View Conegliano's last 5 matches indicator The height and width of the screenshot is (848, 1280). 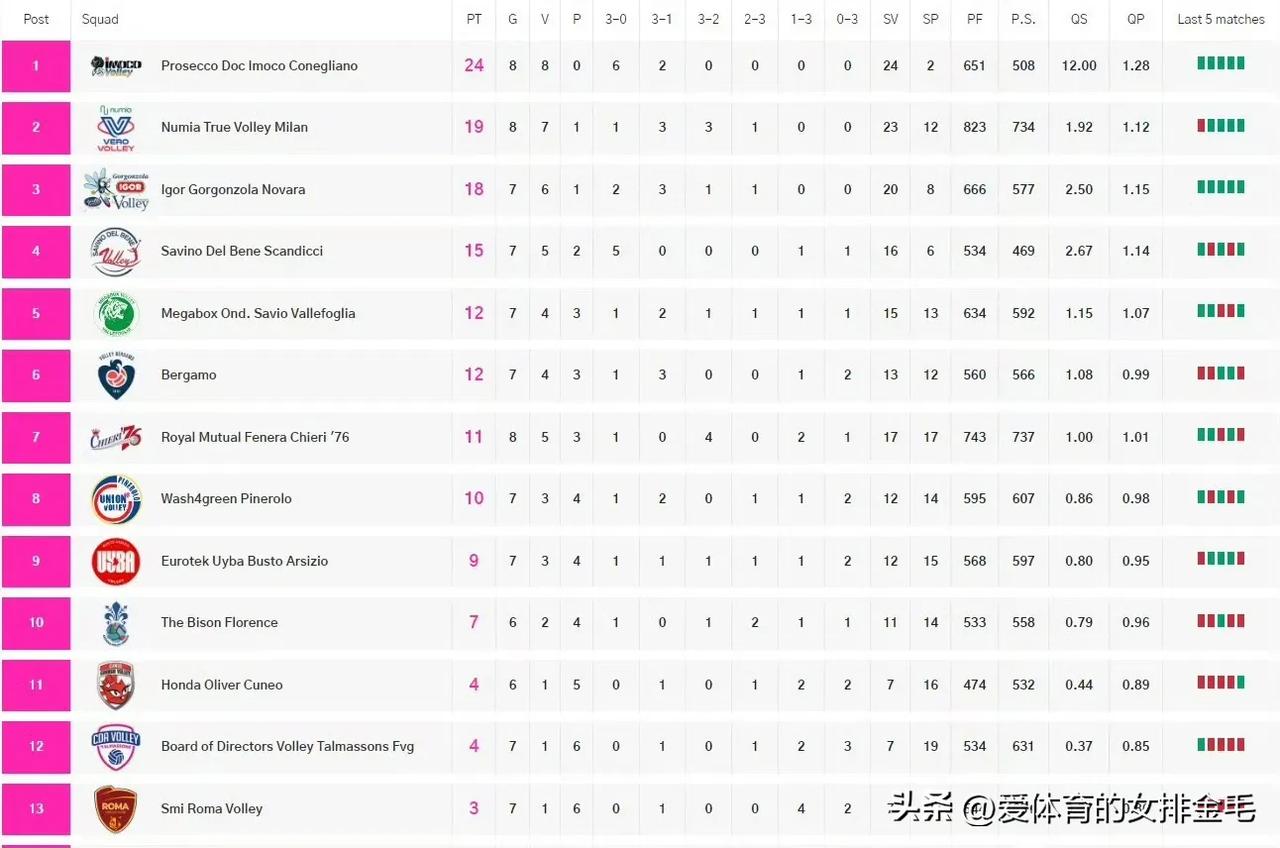pos(1221,63)
